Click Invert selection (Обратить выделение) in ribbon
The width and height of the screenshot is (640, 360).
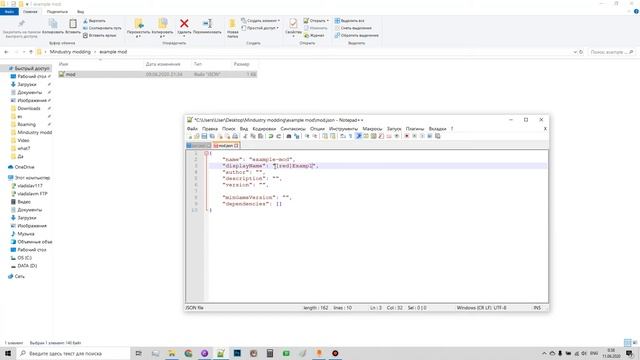coord(357,36)
